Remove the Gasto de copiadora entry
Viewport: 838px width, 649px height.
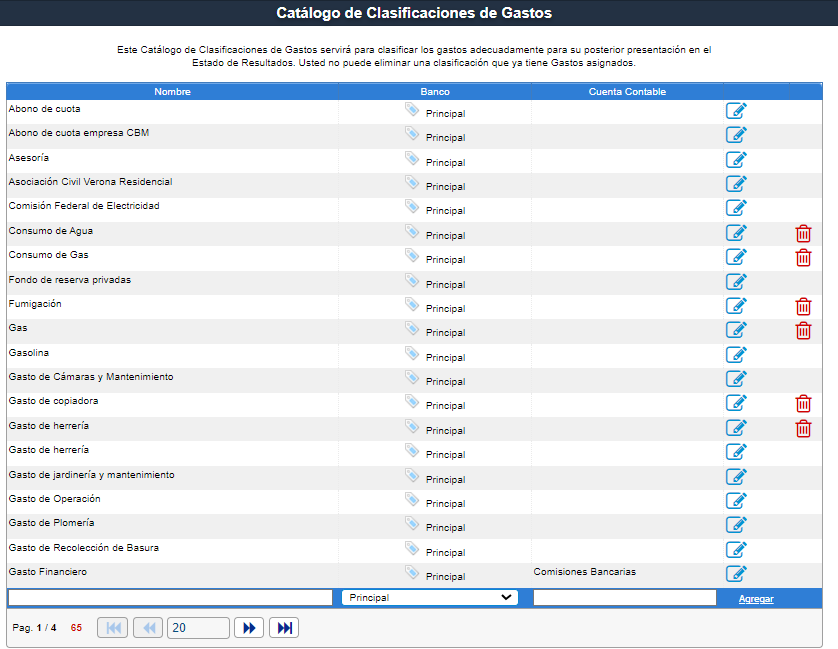(x=803, y=403)
